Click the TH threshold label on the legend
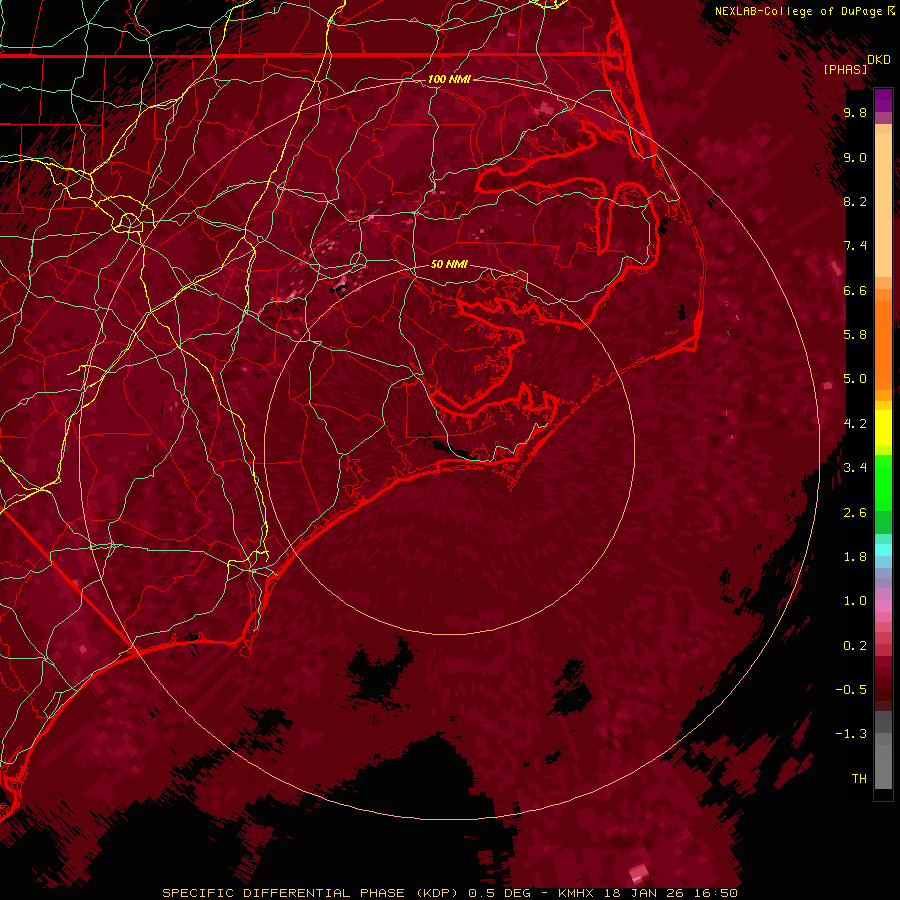This screenshot has width=900, height=900. pyautogui.click(x=859, y=779)
